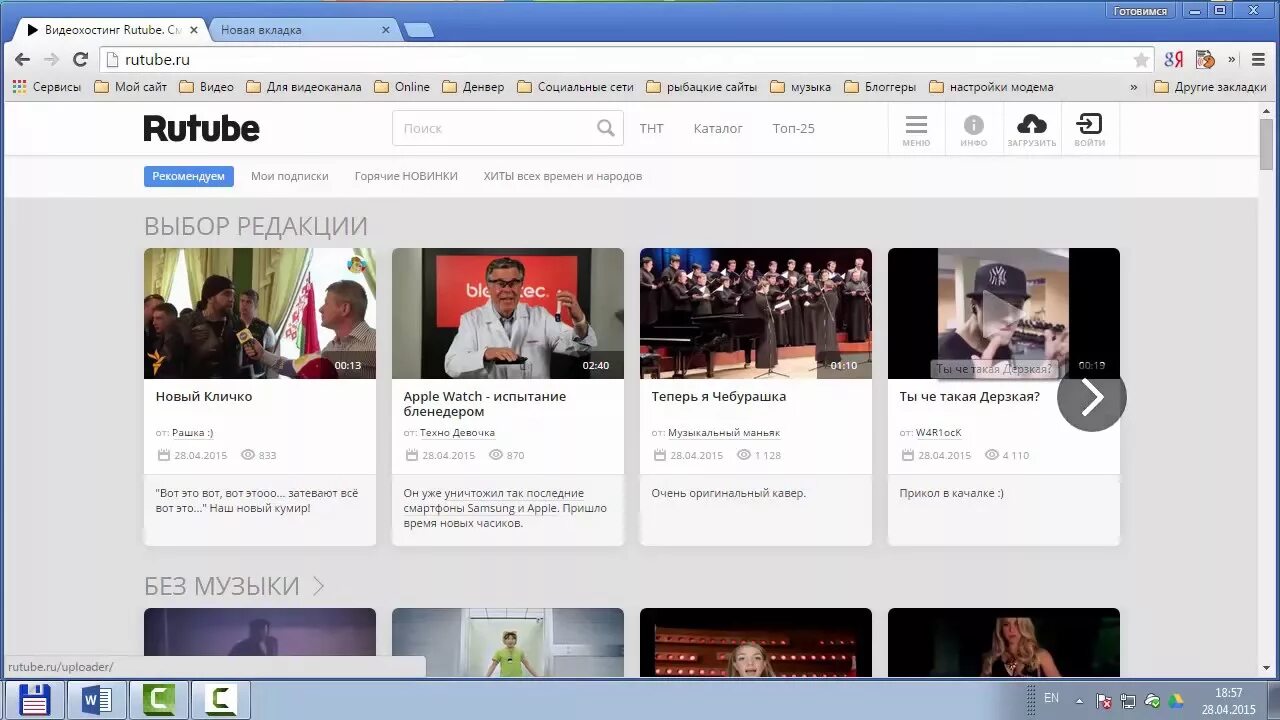Open author Музыкальный маньяк link
The height and width of the screenshot is (720, 1280).
click(724, 433)
